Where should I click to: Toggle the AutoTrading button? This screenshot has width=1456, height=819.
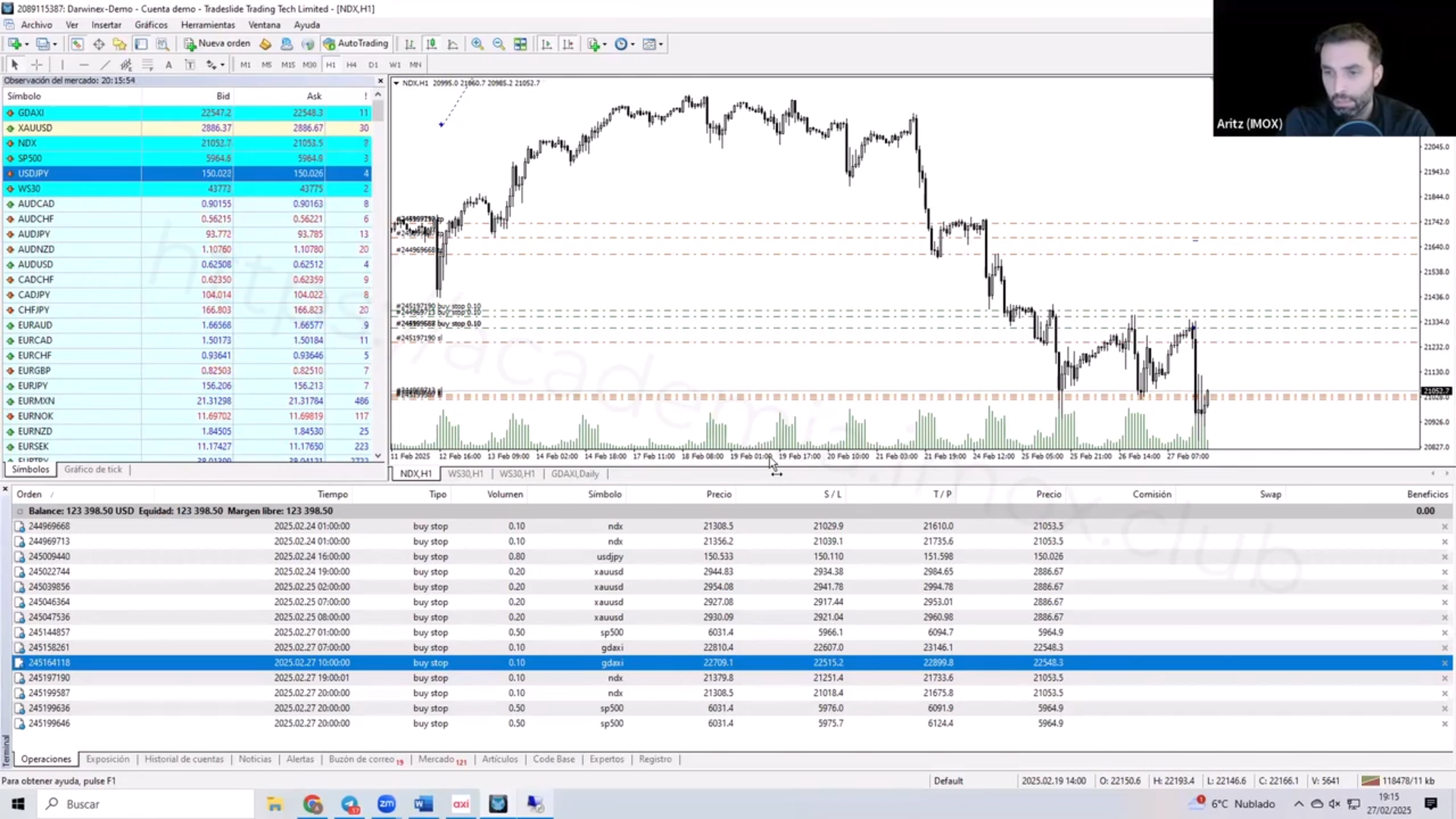[x=356, y=44]
